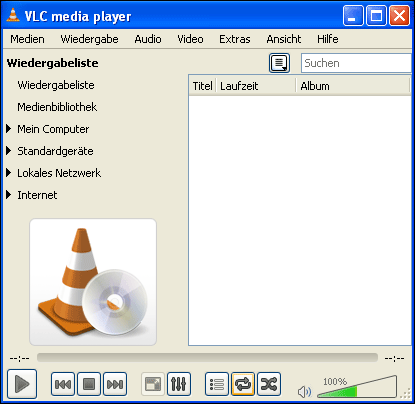Sort playlist by Album column
415x404 pixels.
(353, 86)
